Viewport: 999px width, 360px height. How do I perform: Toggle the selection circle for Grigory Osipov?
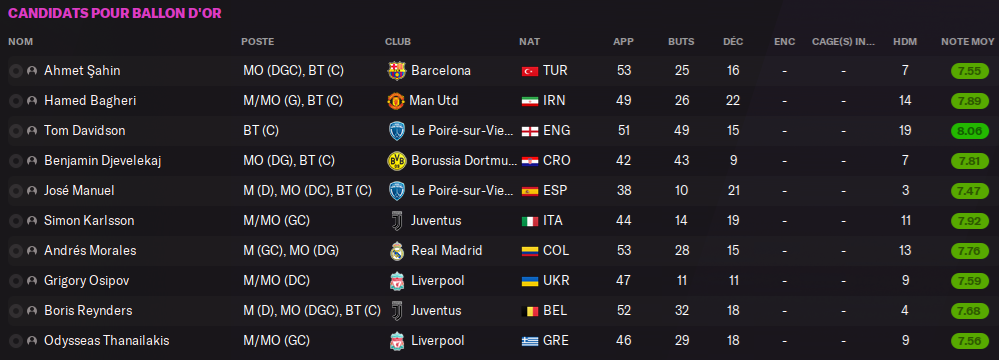[15, 280]
